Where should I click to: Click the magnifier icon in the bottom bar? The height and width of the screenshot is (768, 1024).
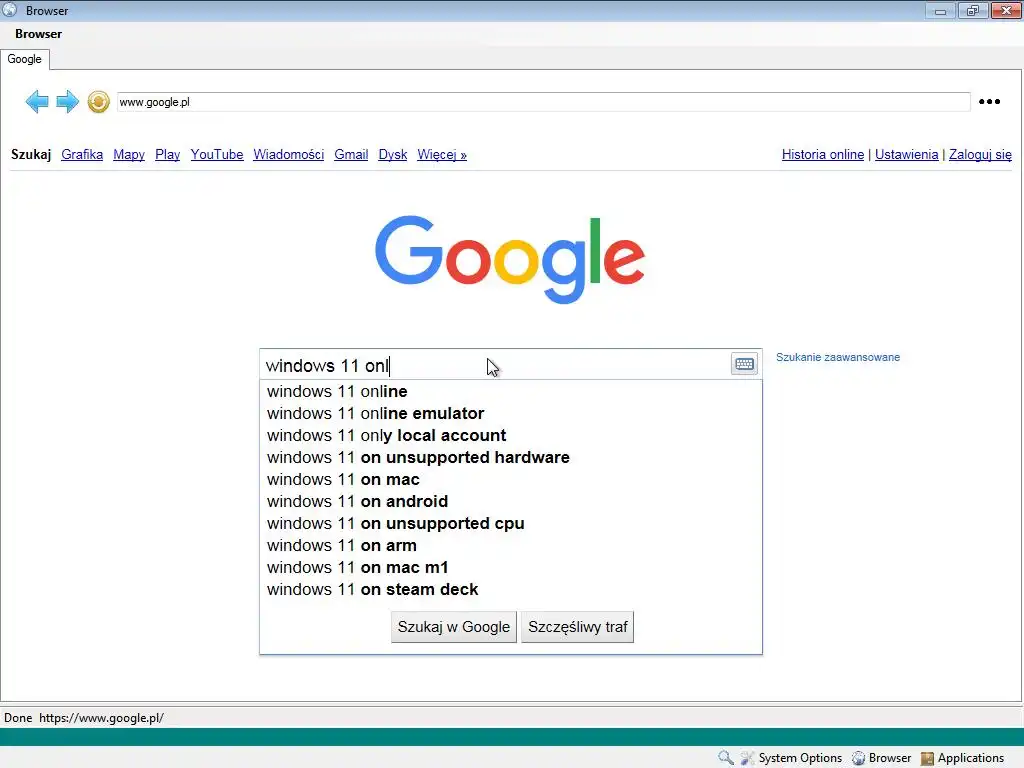coord(726,758)
